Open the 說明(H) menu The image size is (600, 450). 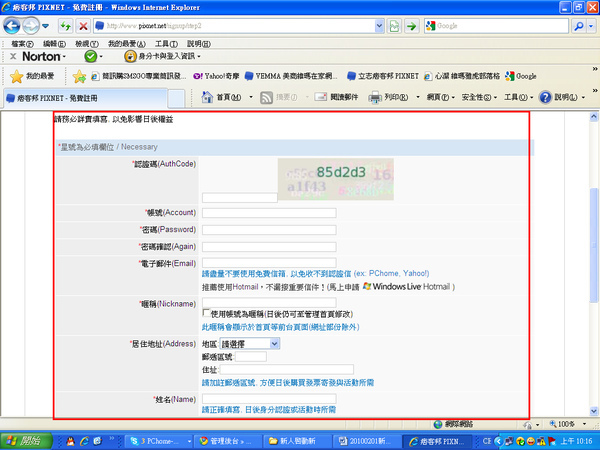199,44
